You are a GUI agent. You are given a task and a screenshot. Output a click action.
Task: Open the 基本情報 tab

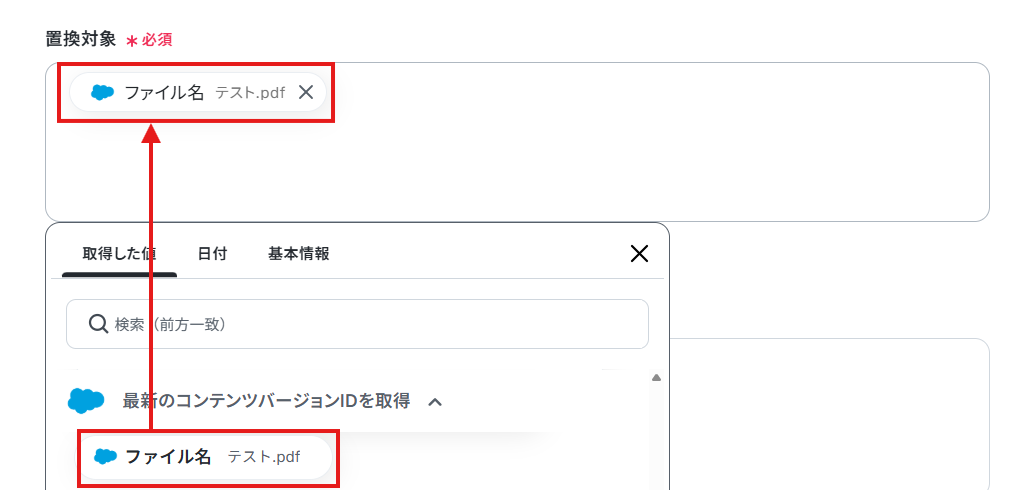pyautogui.click(x=299, y=254)
